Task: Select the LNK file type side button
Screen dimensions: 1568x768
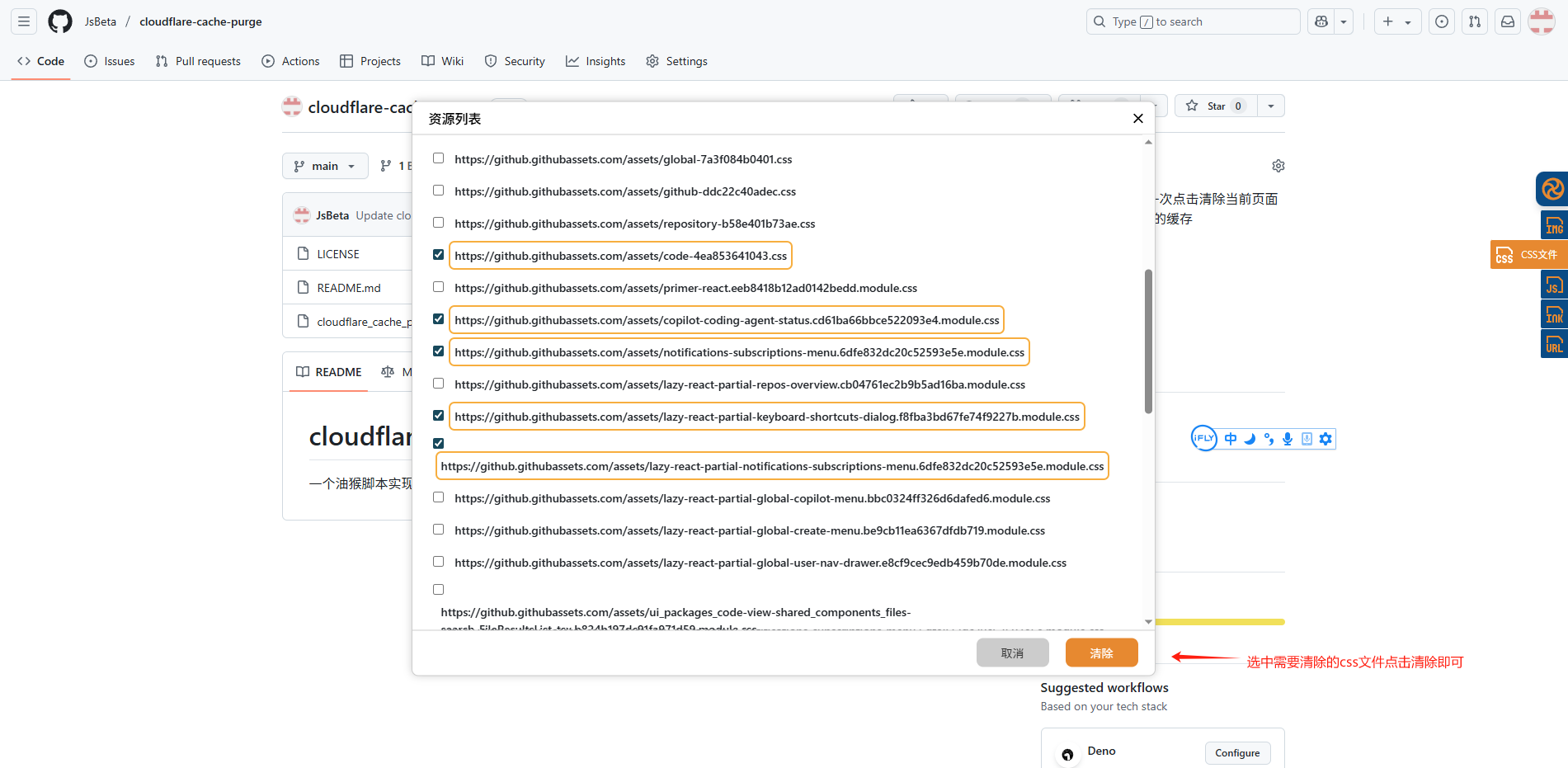Action: coord(1554,314)
